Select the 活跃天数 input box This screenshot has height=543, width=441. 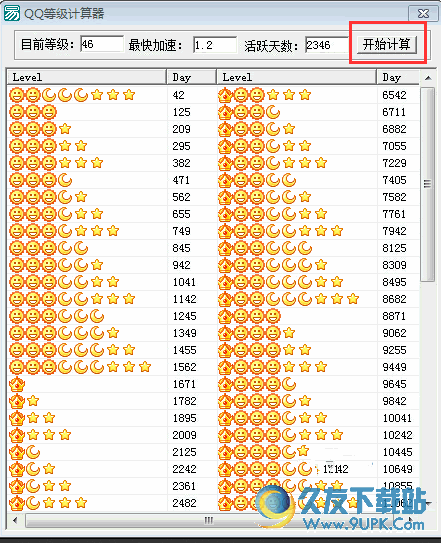pyautogui.click(x=326, y=45)
